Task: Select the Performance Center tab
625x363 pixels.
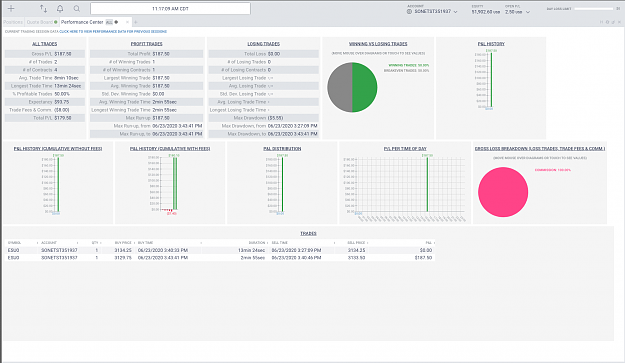Action: (x=82, y=22)
